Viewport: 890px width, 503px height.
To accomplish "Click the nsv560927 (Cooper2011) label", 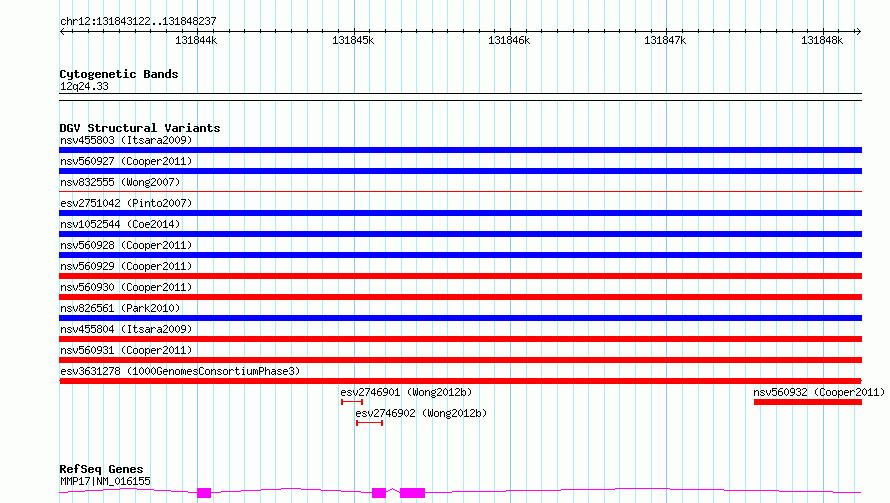I will pyautogui.click(x=126, y=161).
